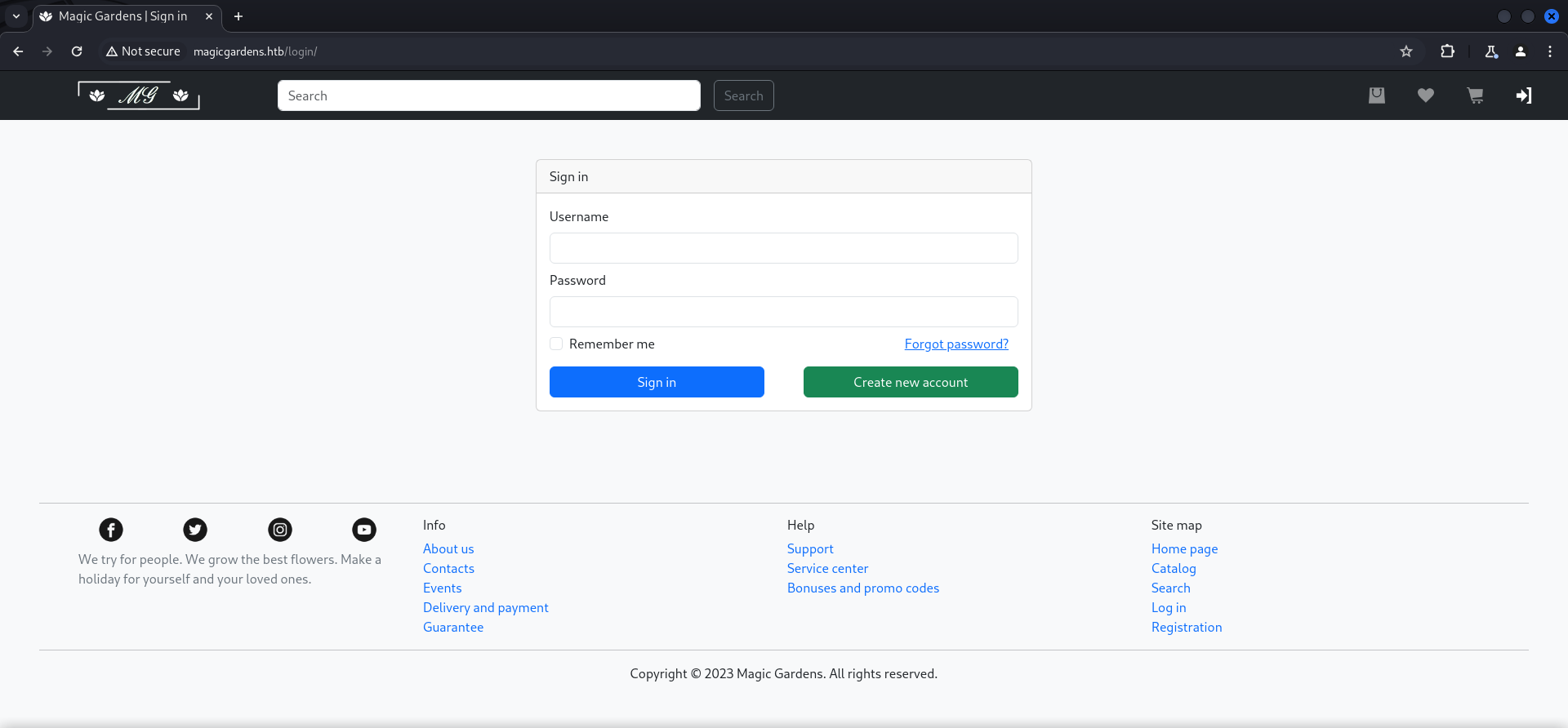The image size is (1568, 728).
Task: Click the Create new account button
Action: pyautogui.click(x=911, y=382)
